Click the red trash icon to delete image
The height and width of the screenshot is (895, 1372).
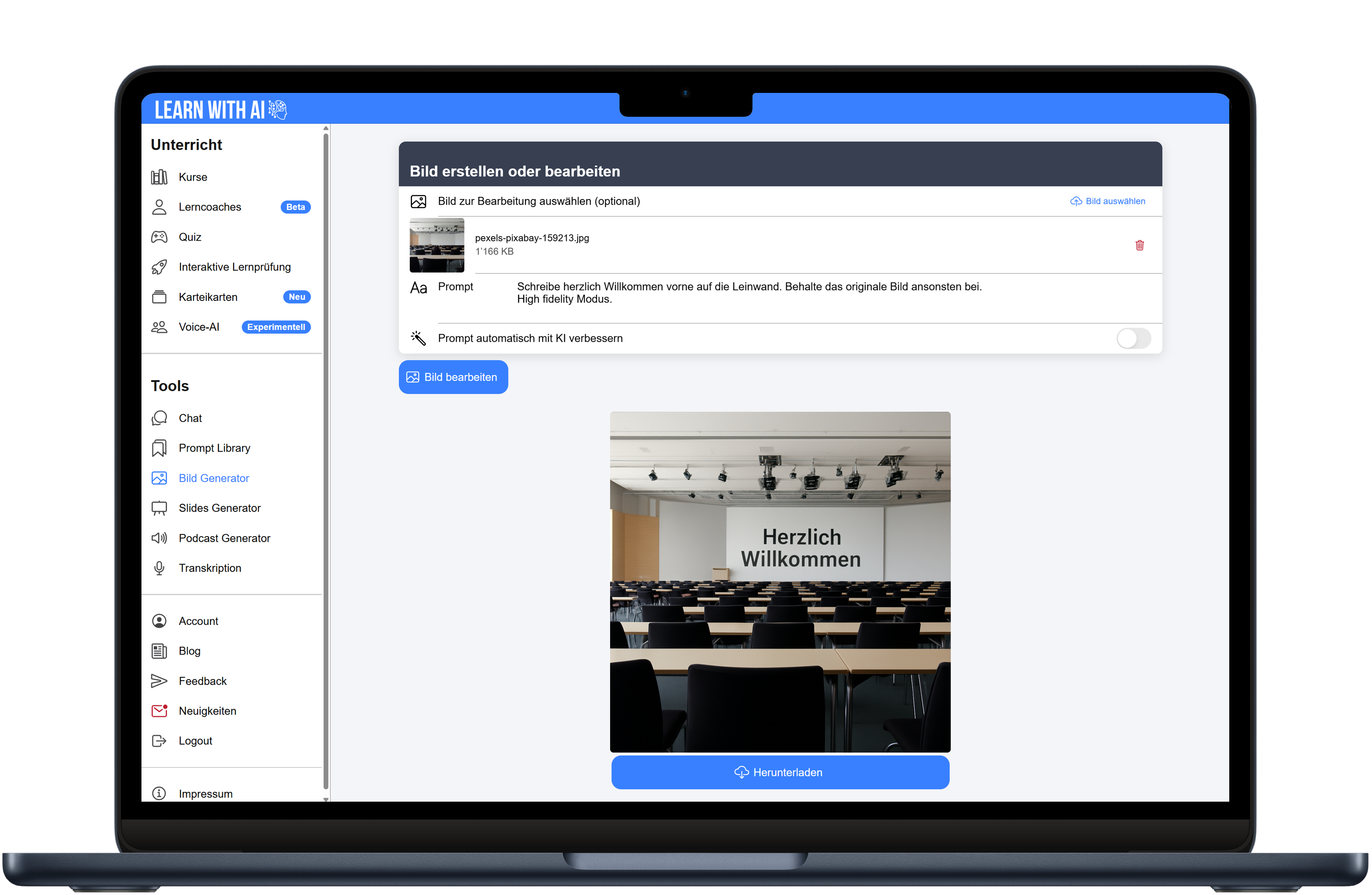coord(1139,245)
